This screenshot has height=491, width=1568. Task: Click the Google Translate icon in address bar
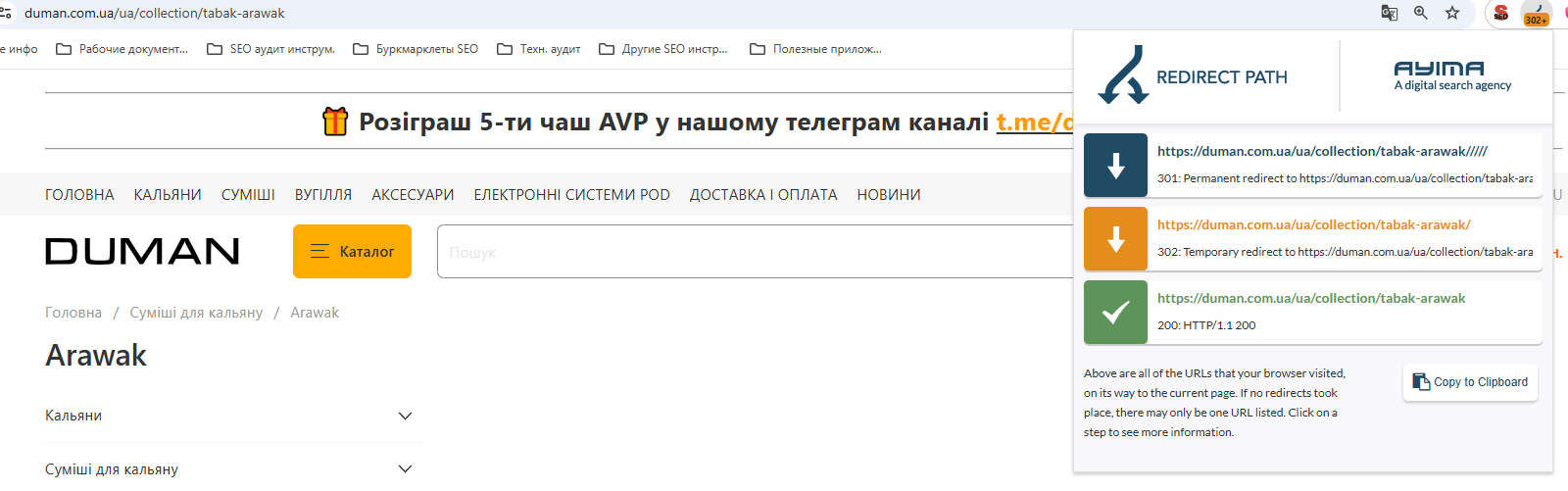pos(1389,13)
